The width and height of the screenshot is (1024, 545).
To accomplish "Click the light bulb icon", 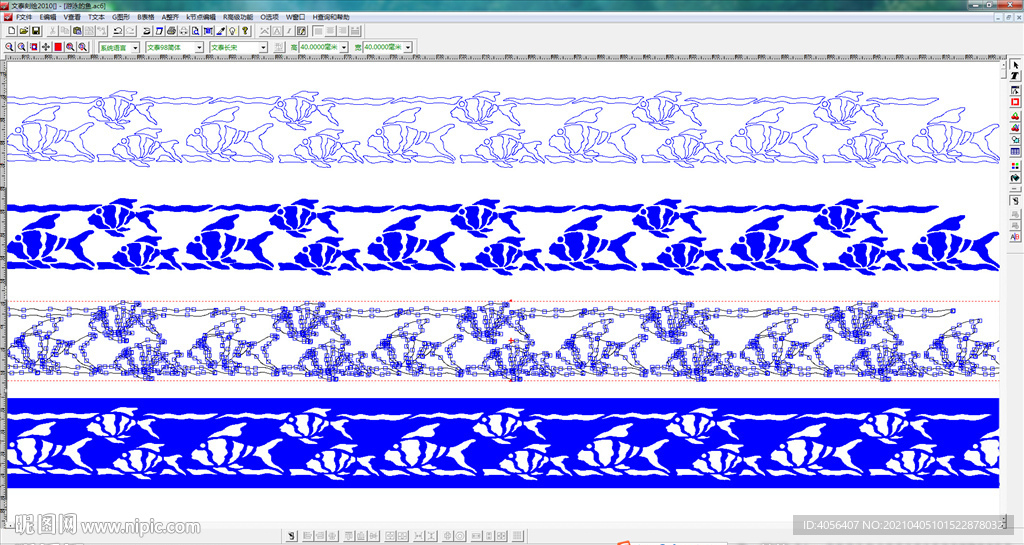I will 231,32.
